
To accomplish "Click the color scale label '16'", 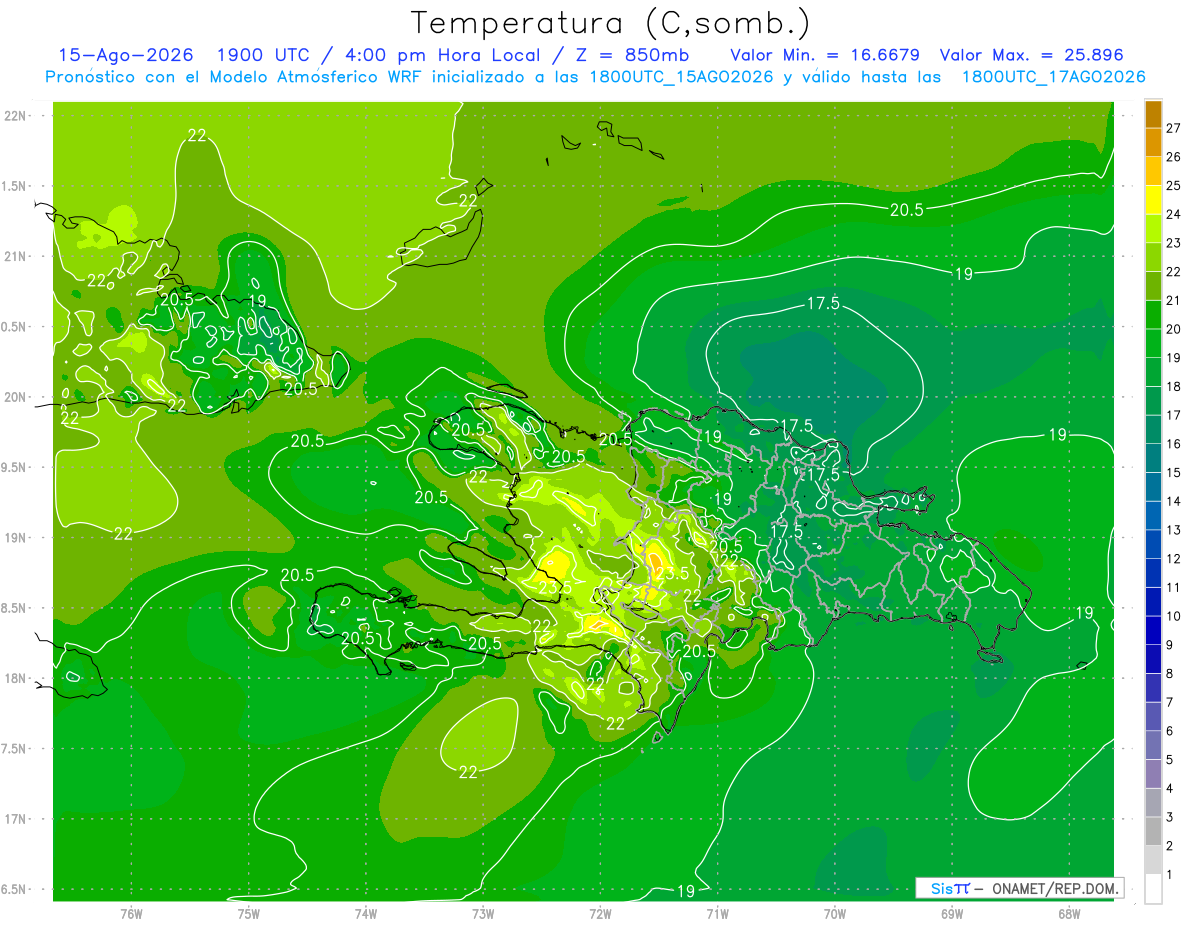I will 1174,443.
